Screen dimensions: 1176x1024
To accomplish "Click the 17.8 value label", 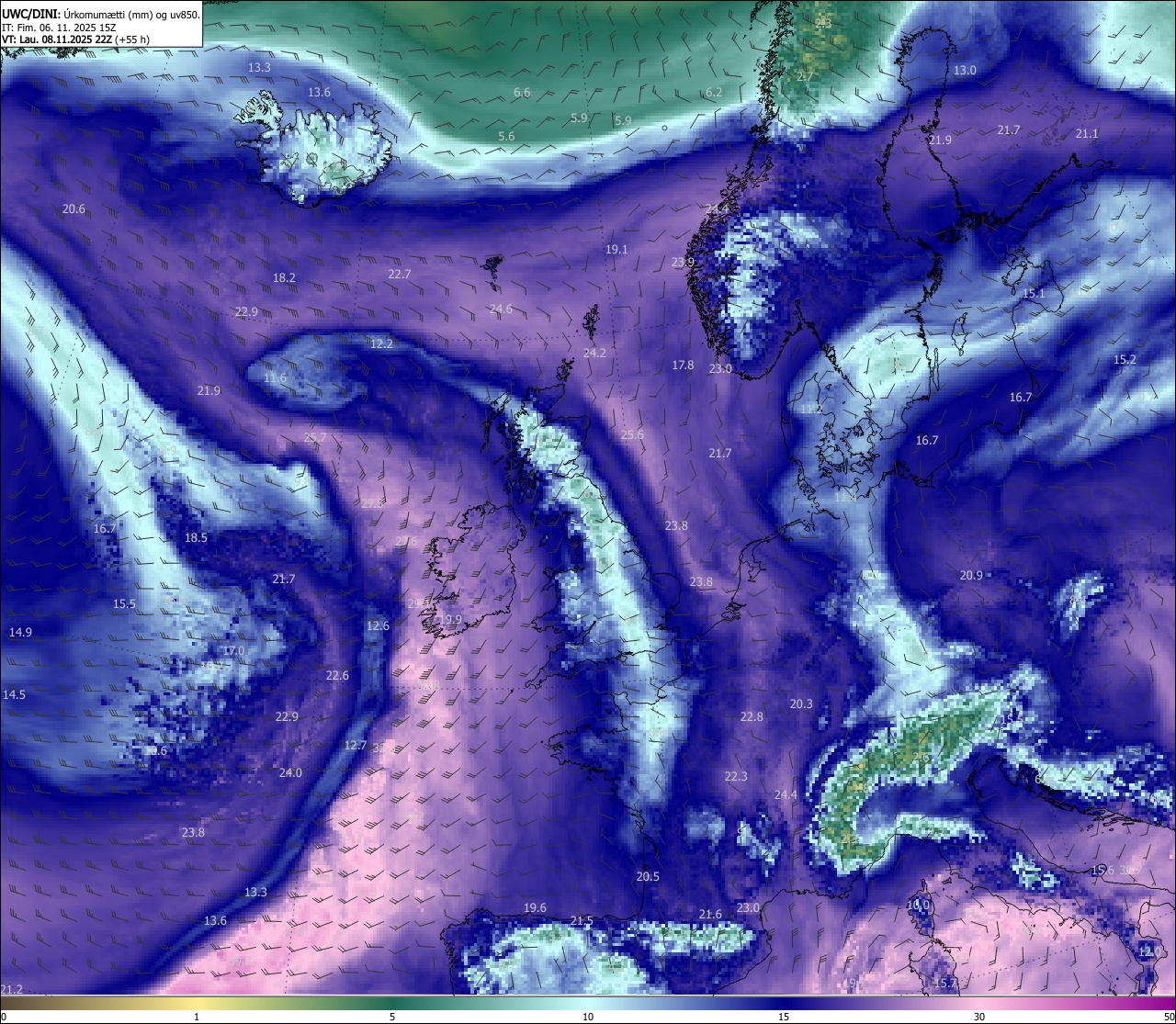I will [683, 366].
